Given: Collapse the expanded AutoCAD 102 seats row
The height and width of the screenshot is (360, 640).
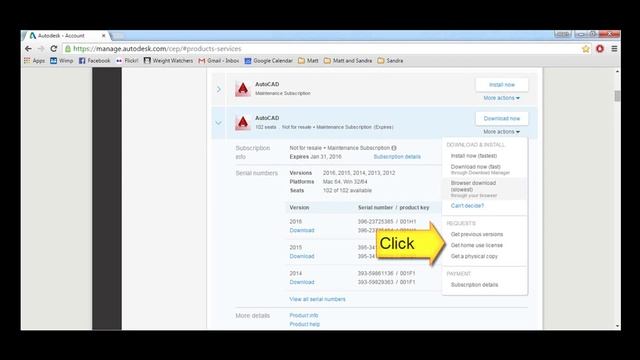Looking at the screenshot, I should coord(219,123).
